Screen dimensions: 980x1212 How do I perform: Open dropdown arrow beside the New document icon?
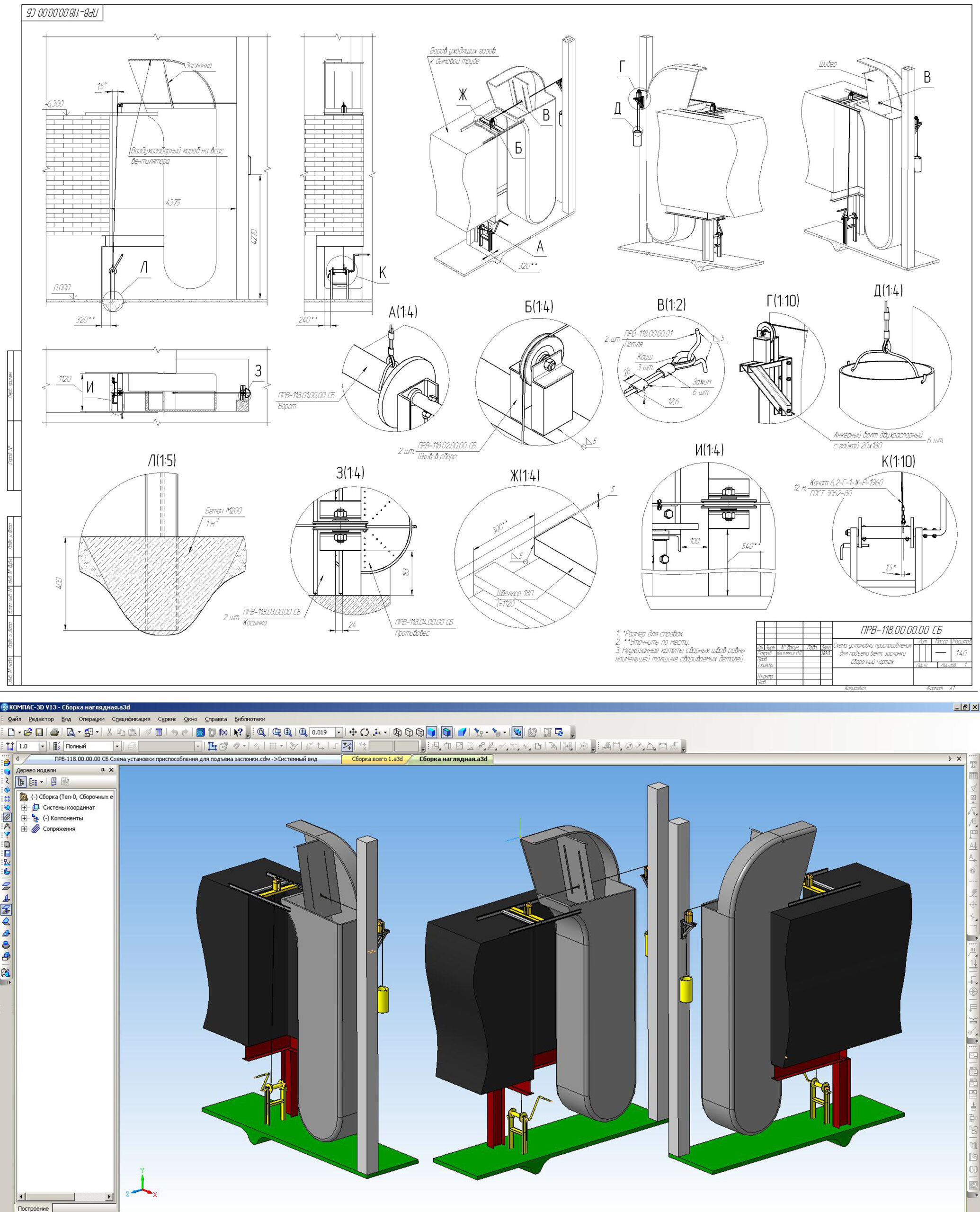coord(19,732)
